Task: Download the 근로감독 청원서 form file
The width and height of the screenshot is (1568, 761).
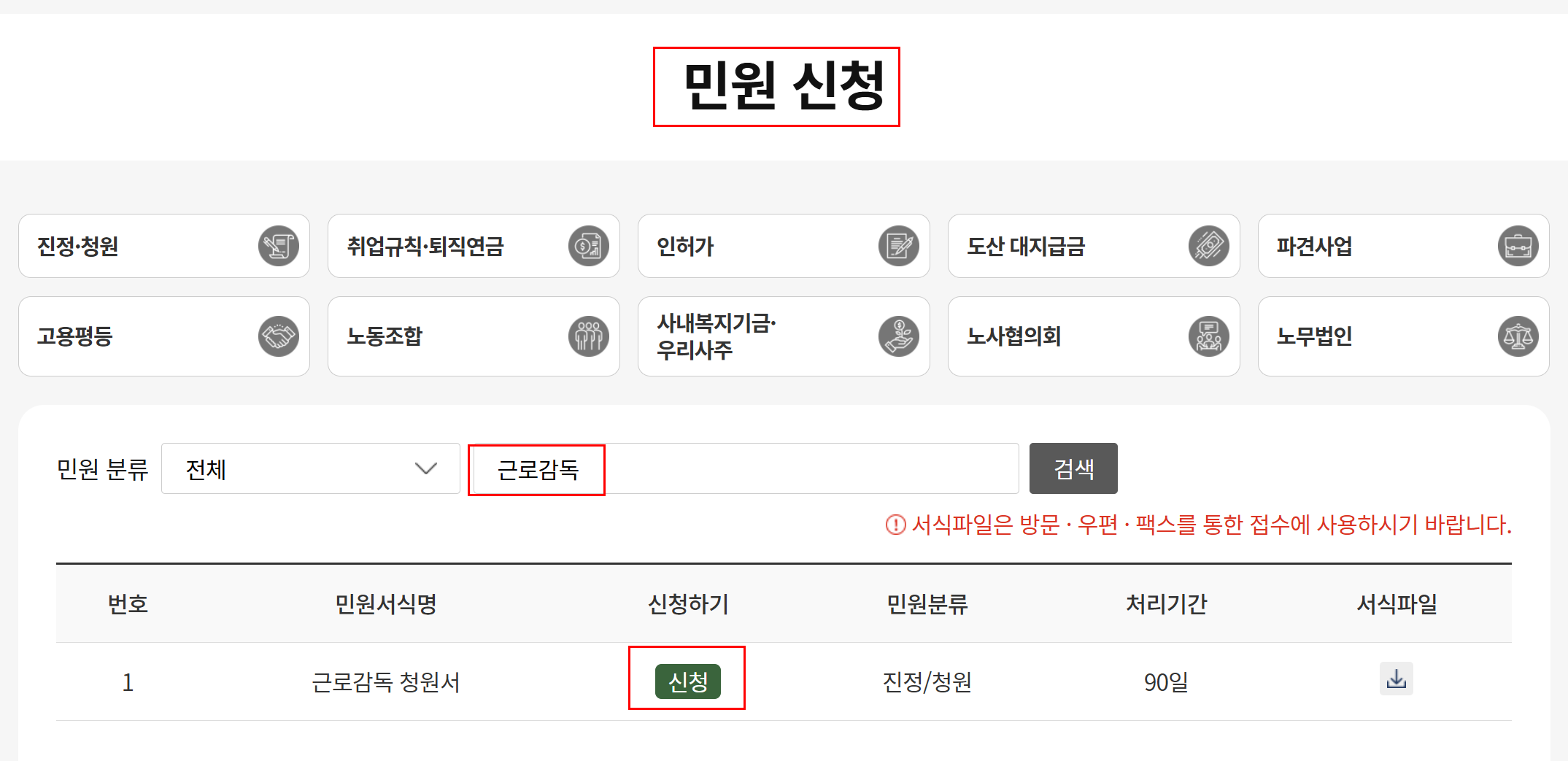Action: point(1396,679)
